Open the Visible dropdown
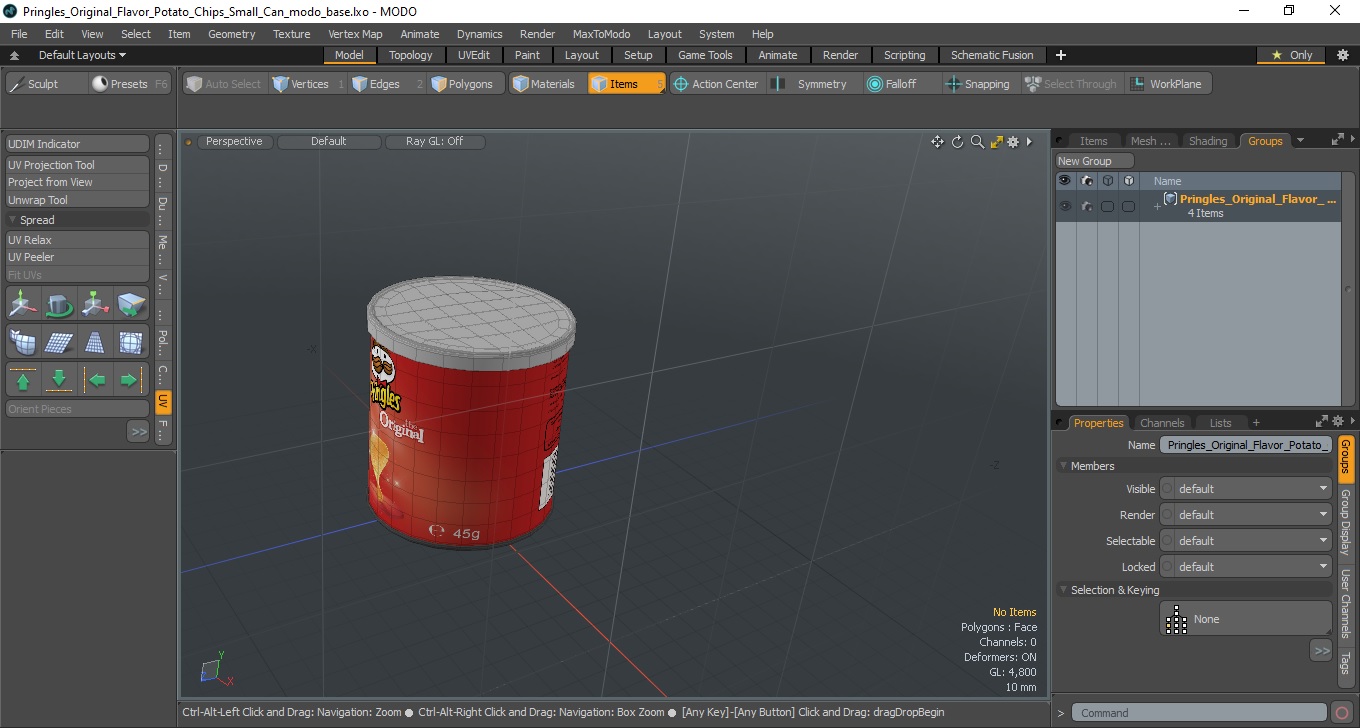 point(1245,489)
